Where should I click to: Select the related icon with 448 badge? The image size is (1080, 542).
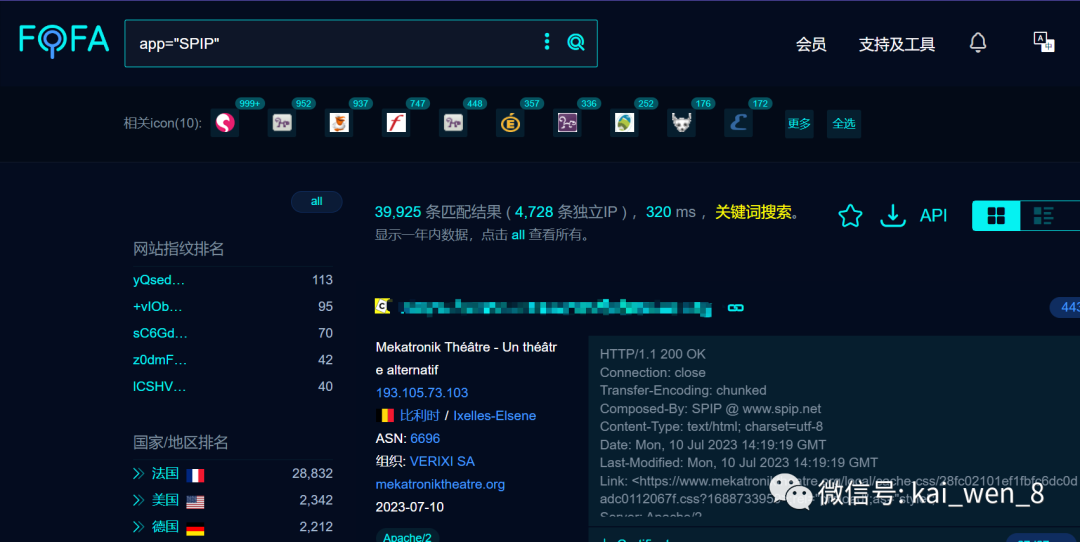(453, 123)
